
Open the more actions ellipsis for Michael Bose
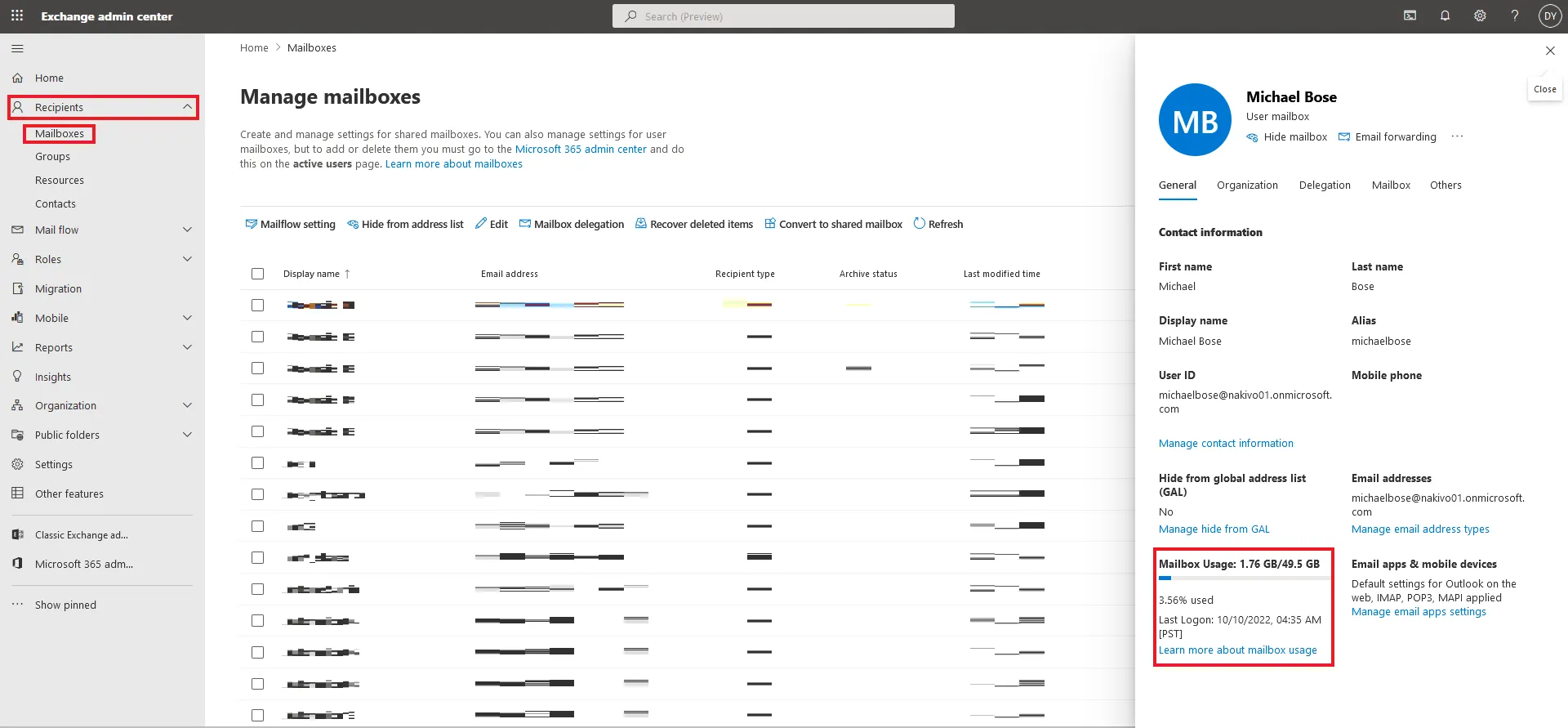[1458, 136]
